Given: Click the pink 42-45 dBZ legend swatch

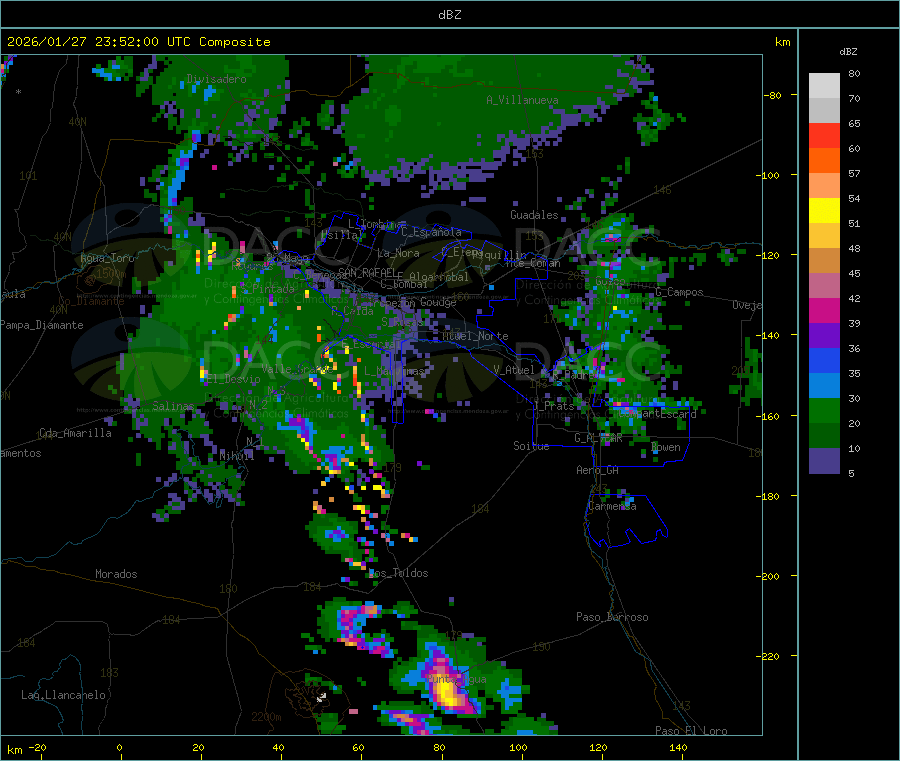Looking at the screenshot, I should click(824, 286).
